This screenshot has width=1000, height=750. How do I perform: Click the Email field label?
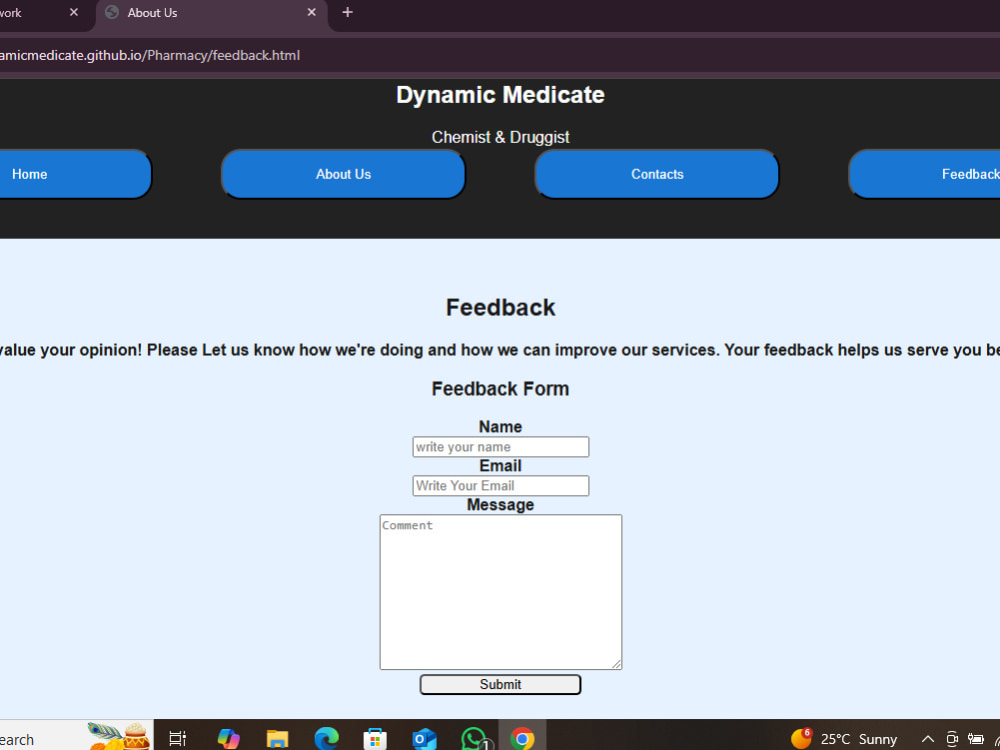coord(500,466)
